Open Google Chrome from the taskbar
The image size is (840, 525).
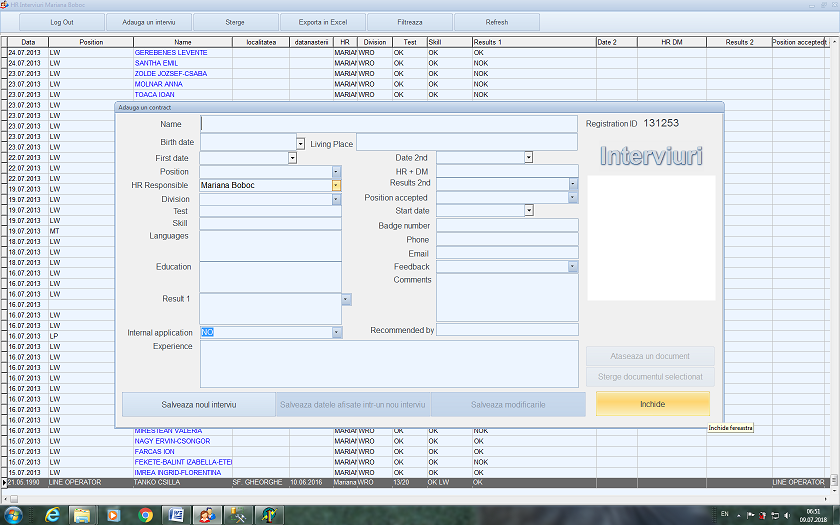[146, 514]
